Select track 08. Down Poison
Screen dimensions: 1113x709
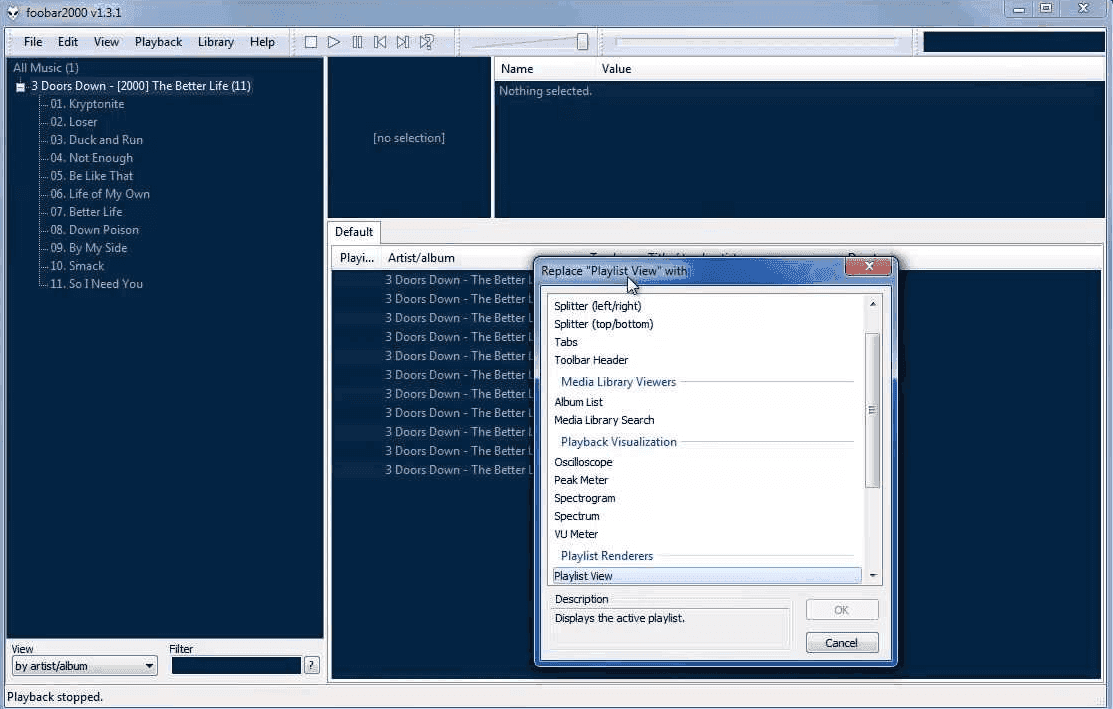(94, 230)
